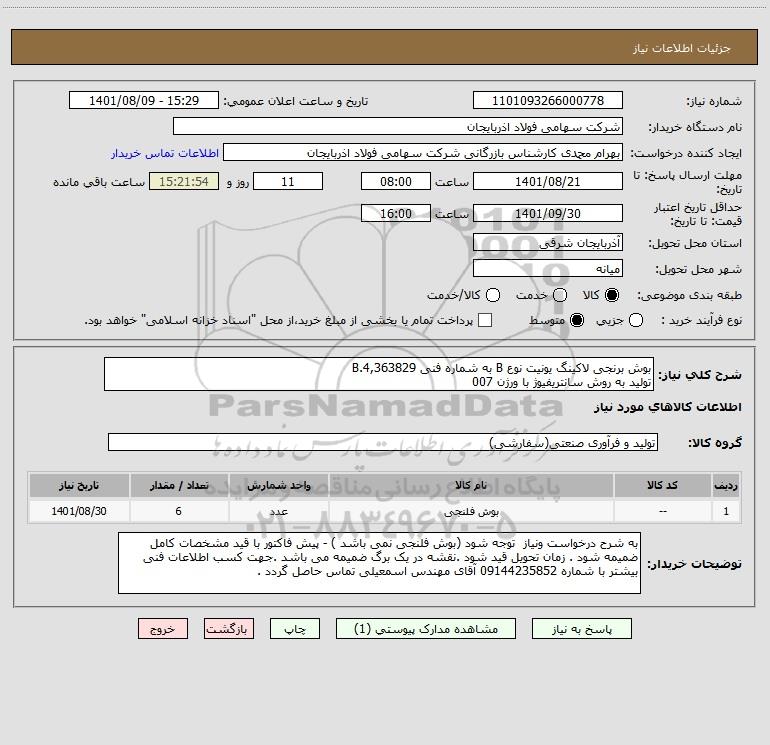Click the شرح کلی نیاز description box

(379, 374)
